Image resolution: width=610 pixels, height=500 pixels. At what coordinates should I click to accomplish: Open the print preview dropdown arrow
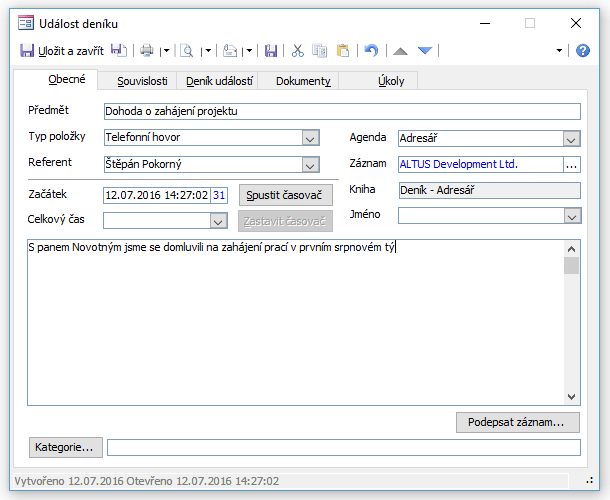point(208,51)
